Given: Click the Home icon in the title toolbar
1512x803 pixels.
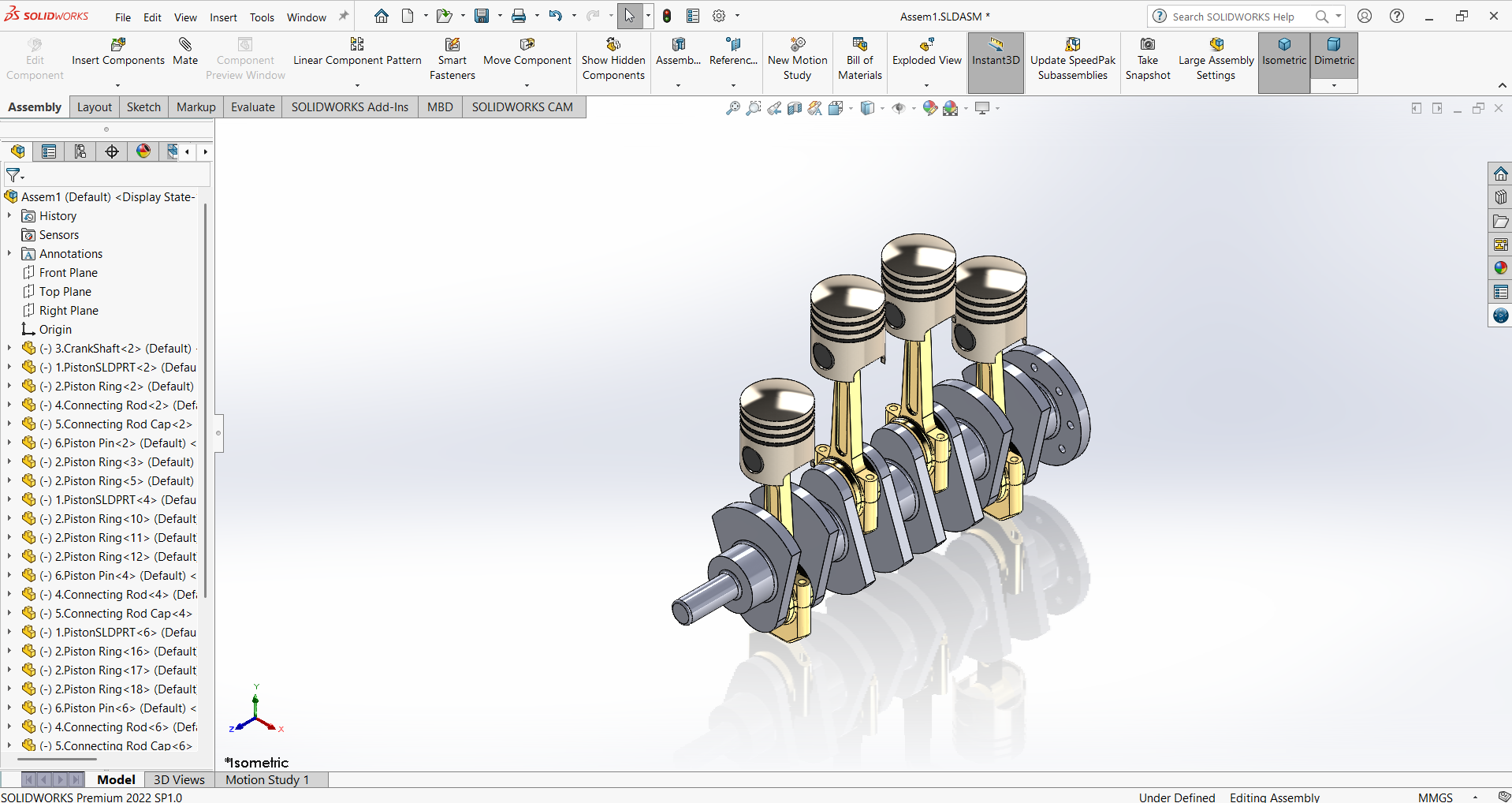Looking at the screenshot, I should [382, 16].
